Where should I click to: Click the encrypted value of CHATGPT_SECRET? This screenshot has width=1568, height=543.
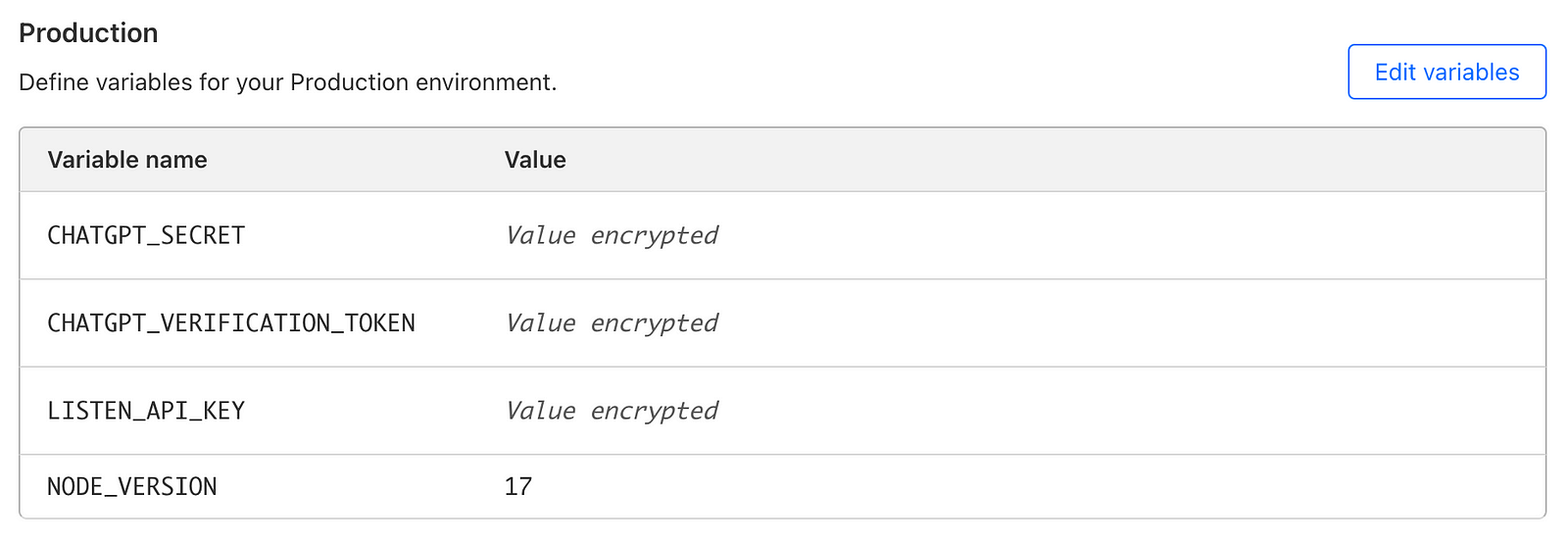(x=612, y=235)
